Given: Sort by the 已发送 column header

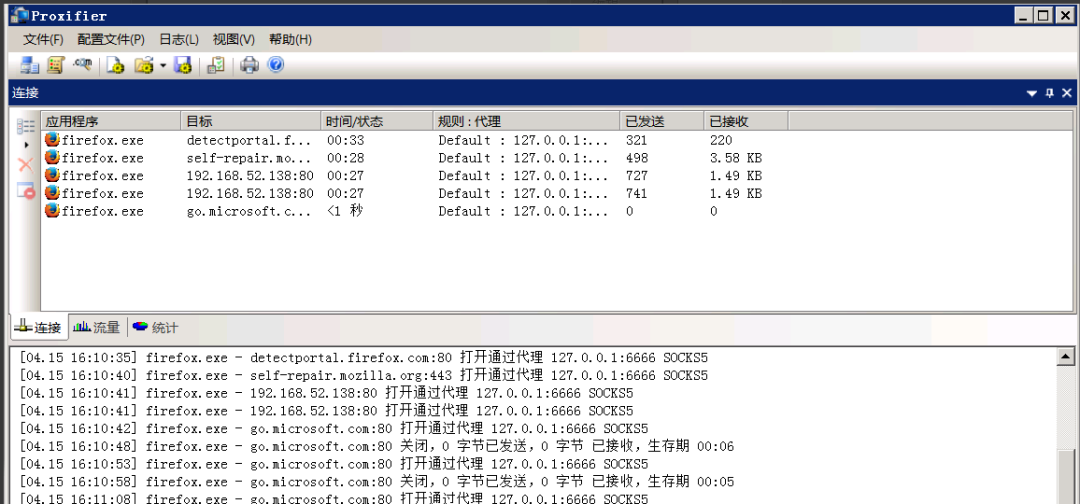Looking at the screenshot, I should (657, 121).
